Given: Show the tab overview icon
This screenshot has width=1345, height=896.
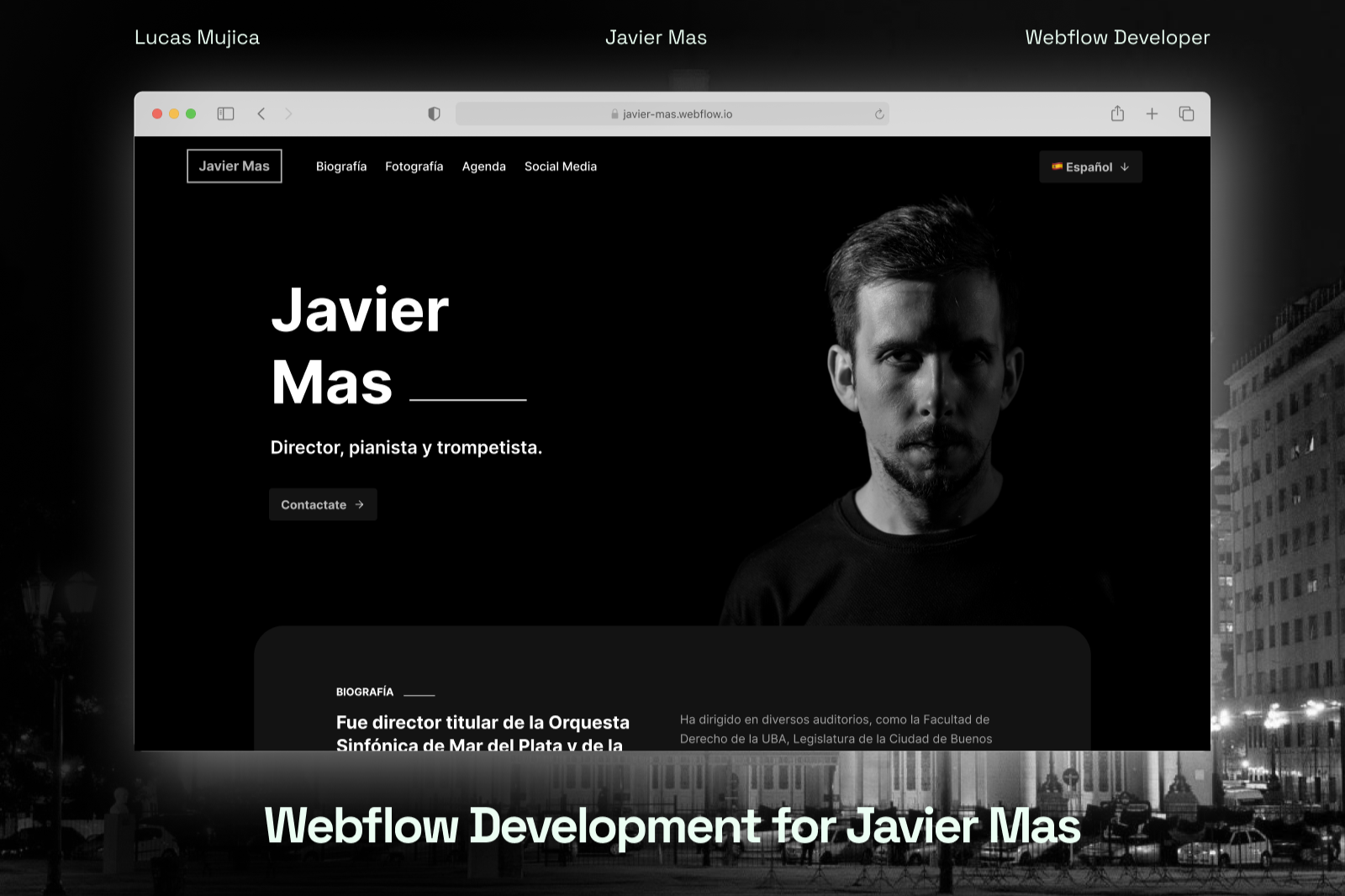Looking at the screenshot, I should (1186, 113).
